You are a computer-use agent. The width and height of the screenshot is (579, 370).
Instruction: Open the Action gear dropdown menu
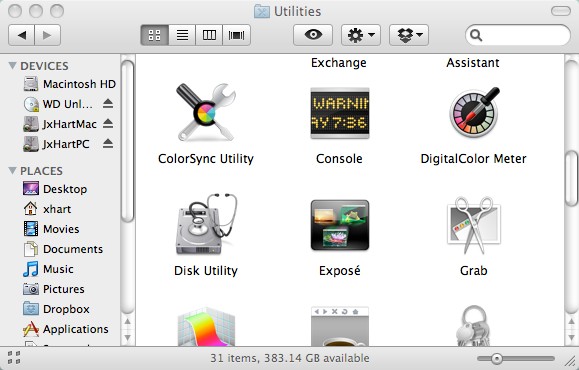(x=361, y=35)
